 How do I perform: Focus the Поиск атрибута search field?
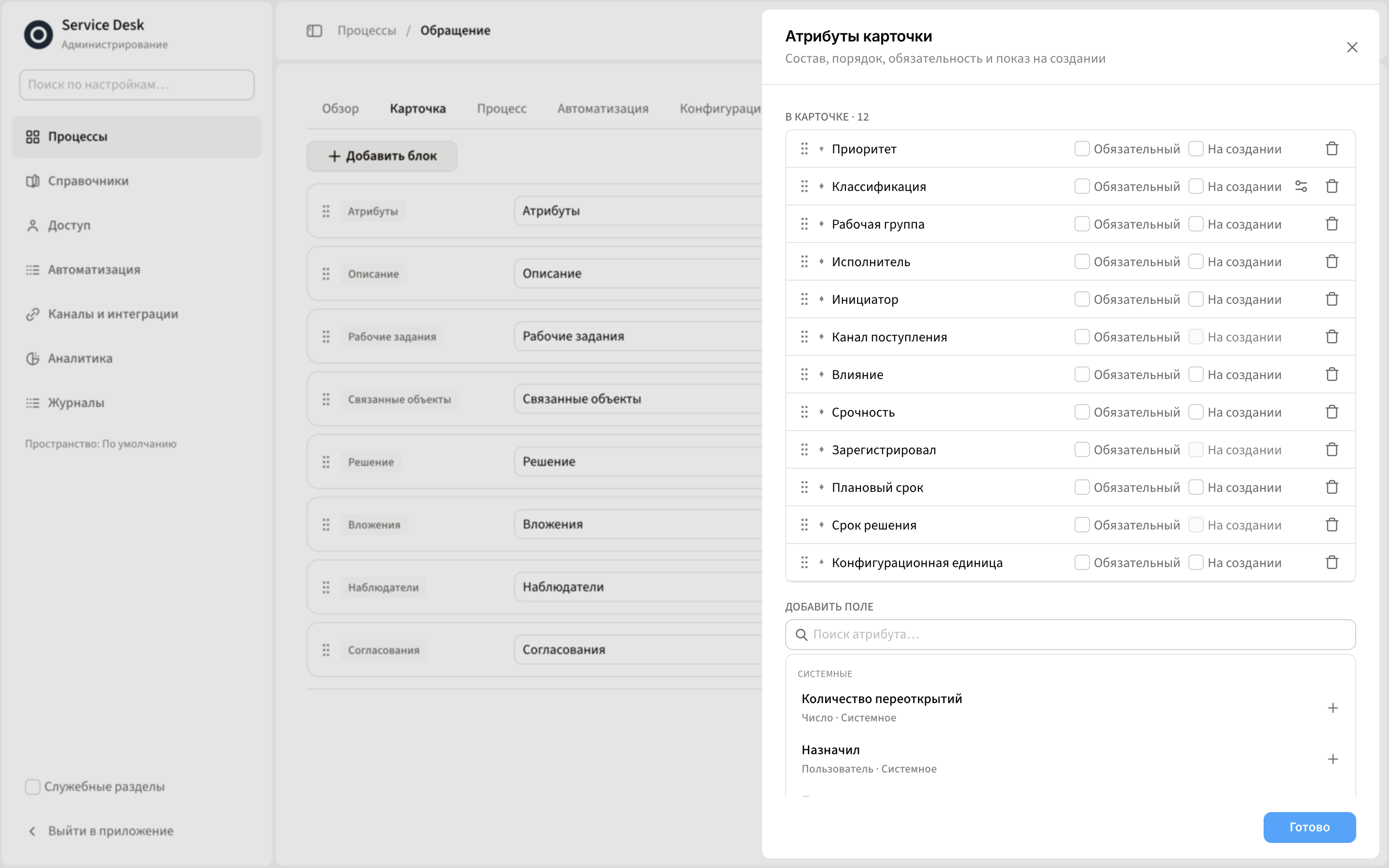point(1070,634)
